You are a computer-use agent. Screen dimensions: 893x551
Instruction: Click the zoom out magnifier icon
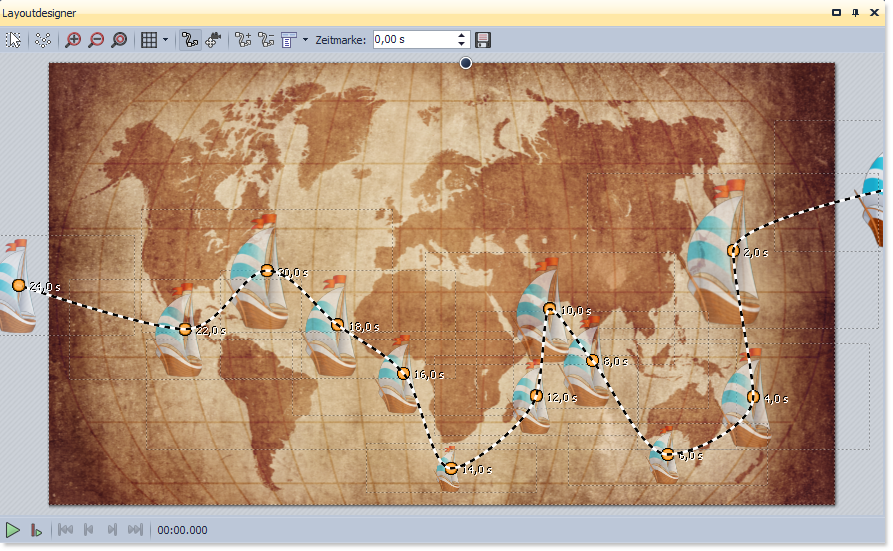96,40
